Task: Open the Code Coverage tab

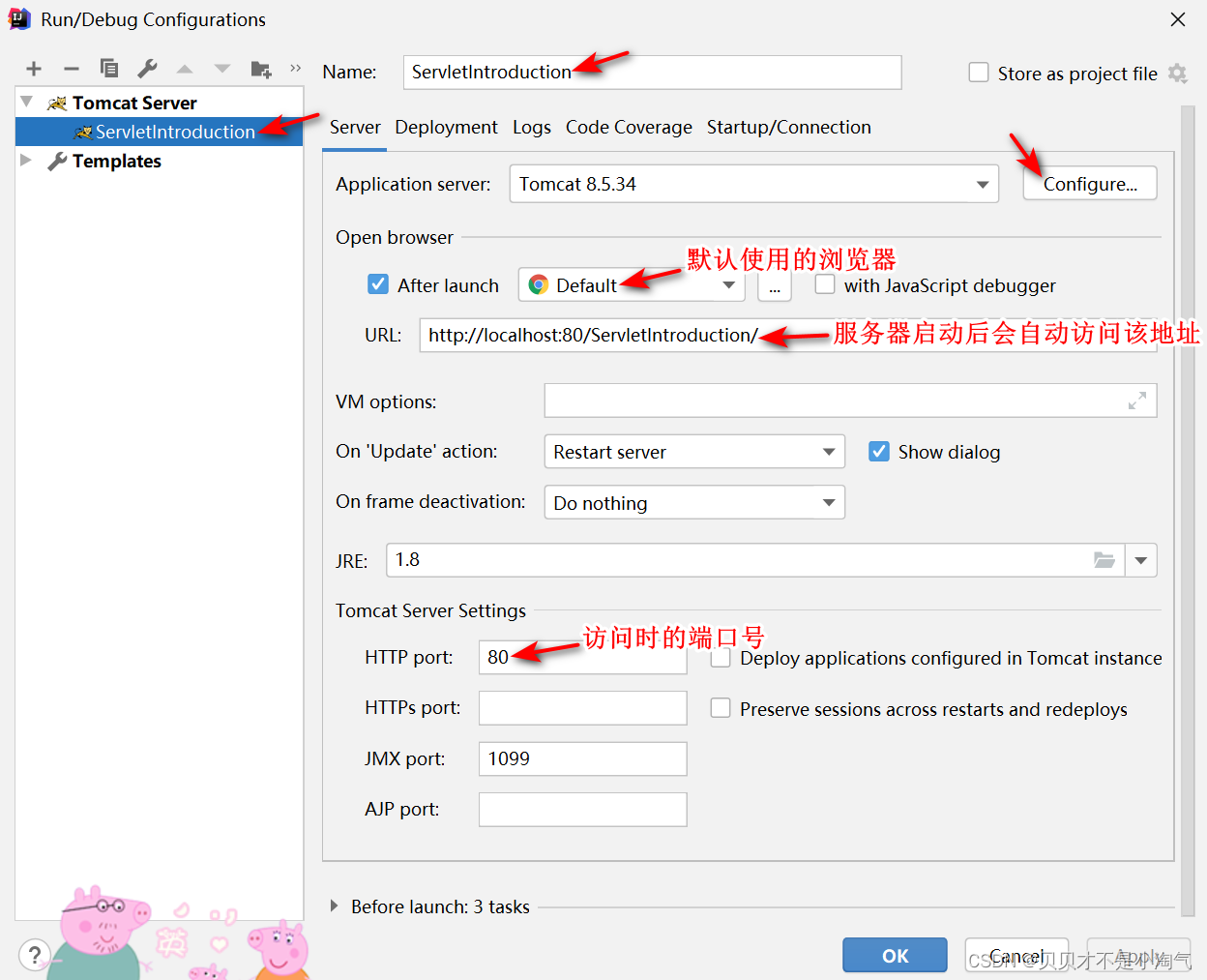Action: point(629,128)
